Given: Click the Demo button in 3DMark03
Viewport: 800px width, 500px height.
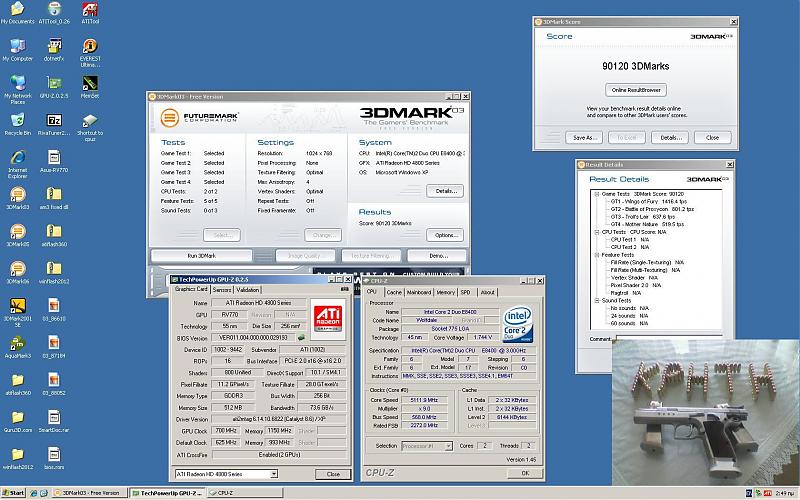Looking at the screenshot, I should 438,256.
